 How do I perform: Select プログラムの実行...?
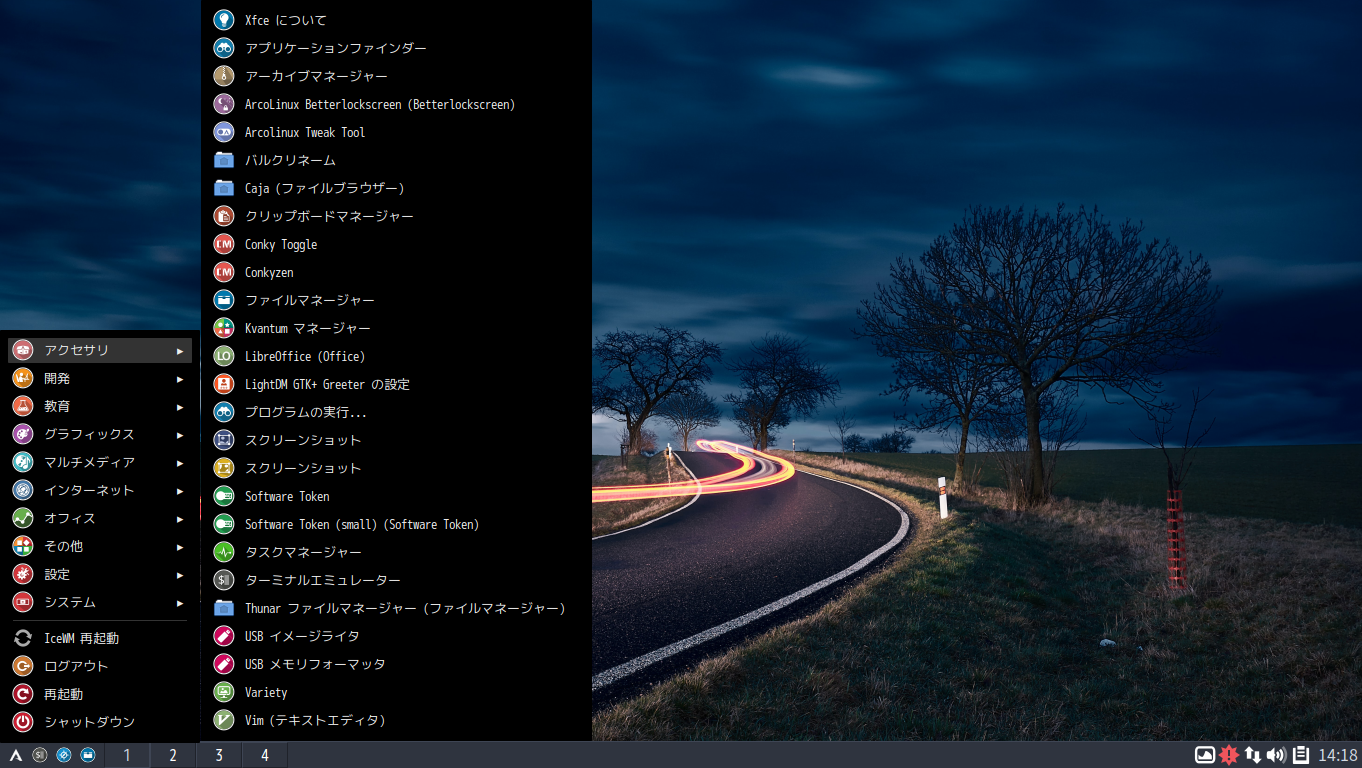tap(396, 412)
